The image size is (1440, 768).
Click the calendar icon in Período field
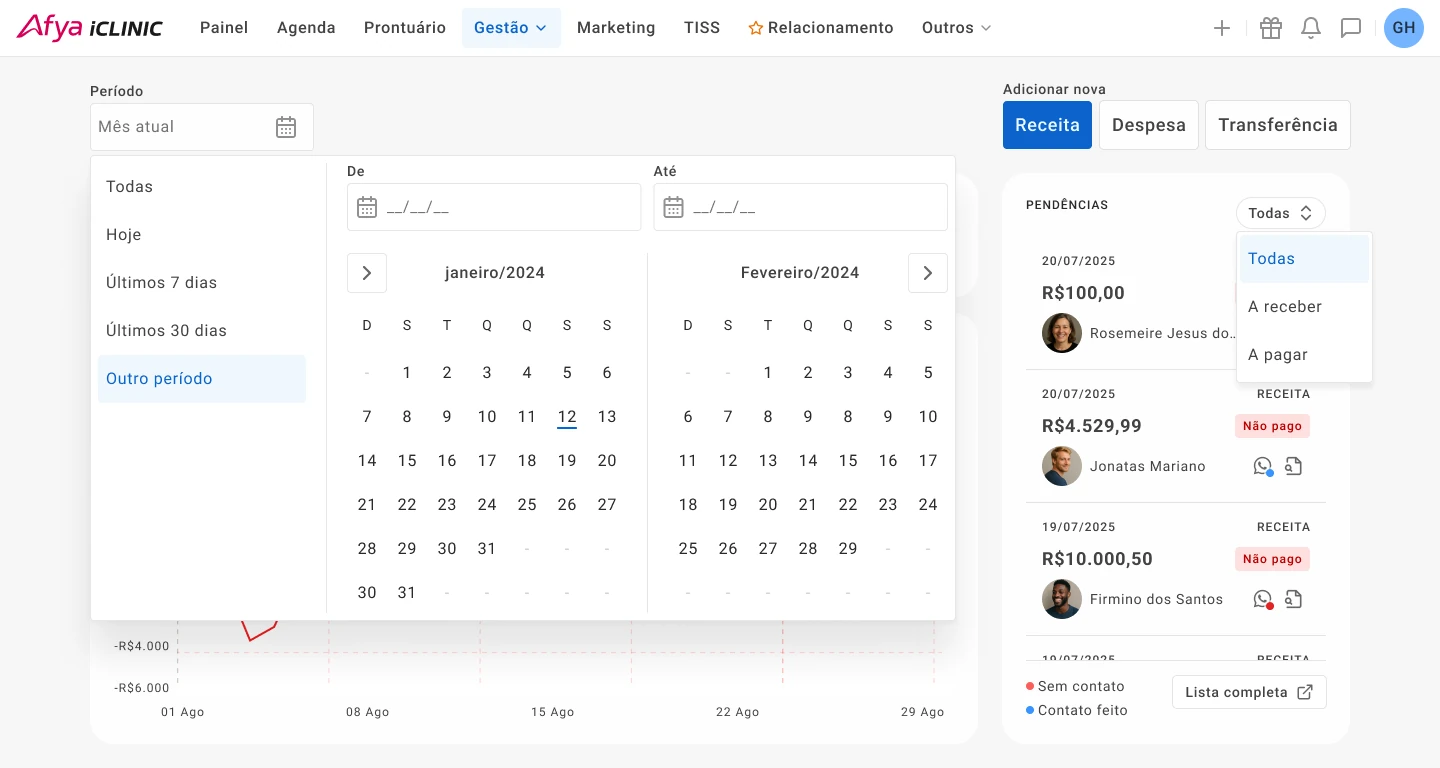point(286,127)
